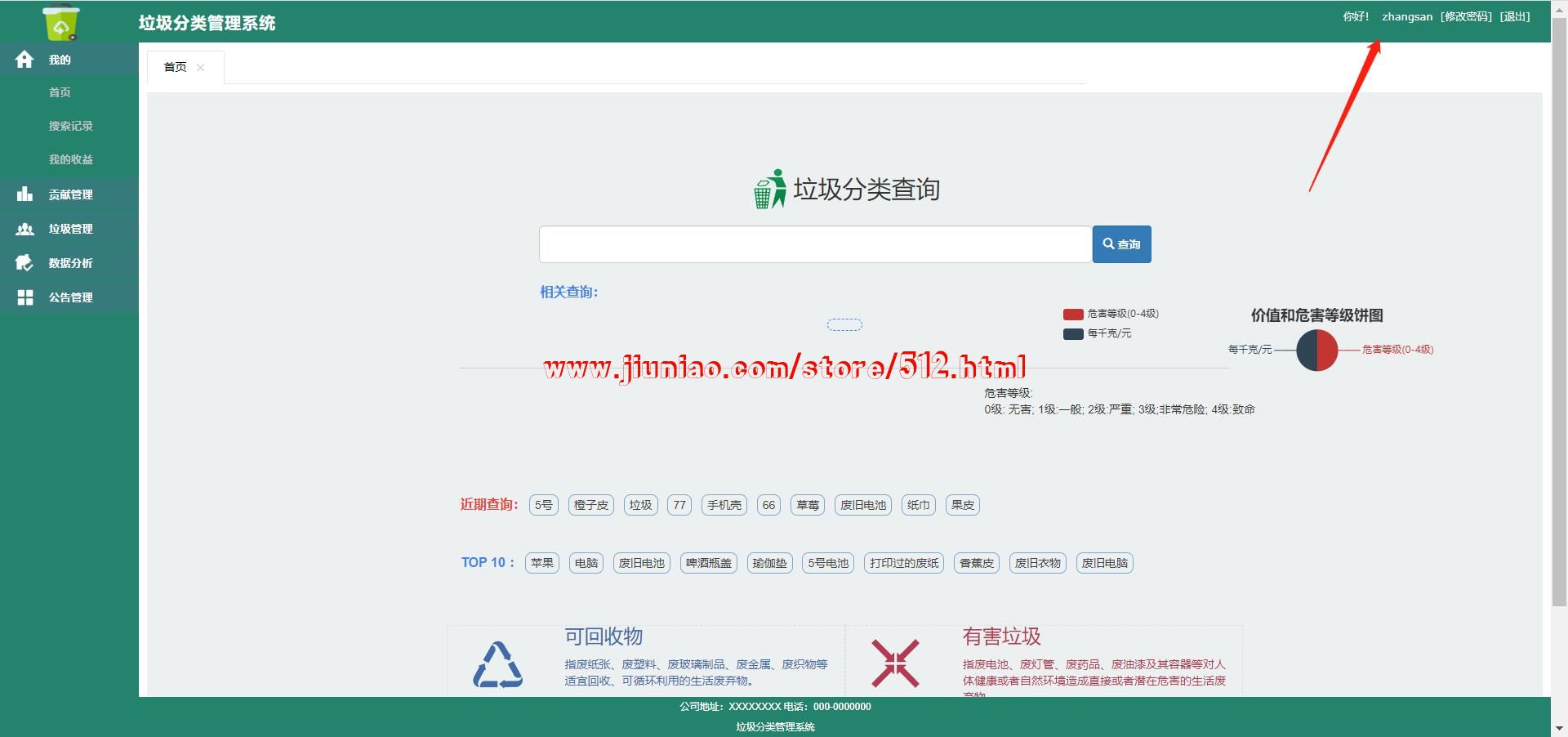Select the 废旧电池 tag in TOP 10
This screenshot has width=1568, height=737.
[x=642, y=563]
